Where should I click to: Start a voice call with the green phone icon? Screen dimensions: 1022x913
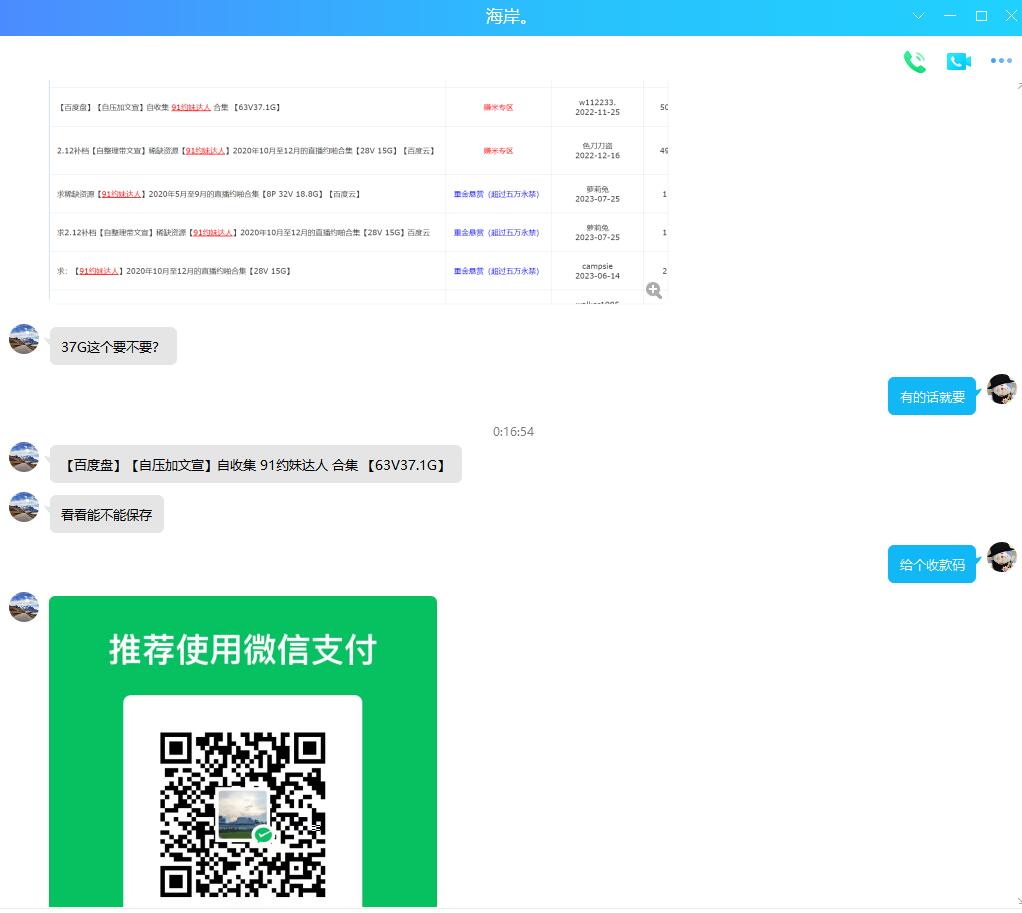pos(915,62)
